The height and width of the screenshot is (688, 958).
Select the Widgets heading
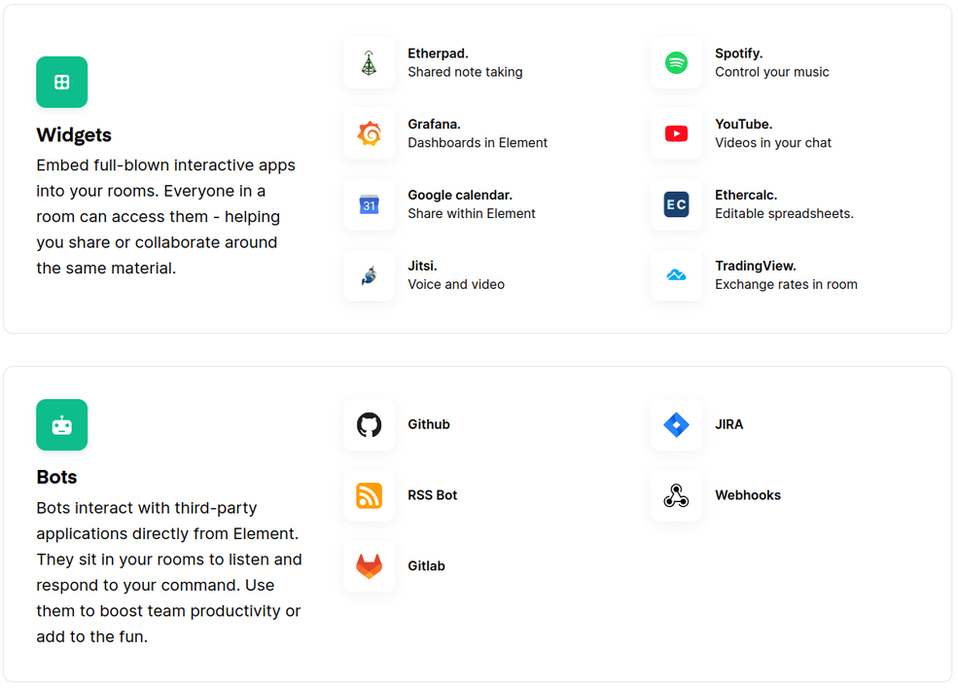74,135
